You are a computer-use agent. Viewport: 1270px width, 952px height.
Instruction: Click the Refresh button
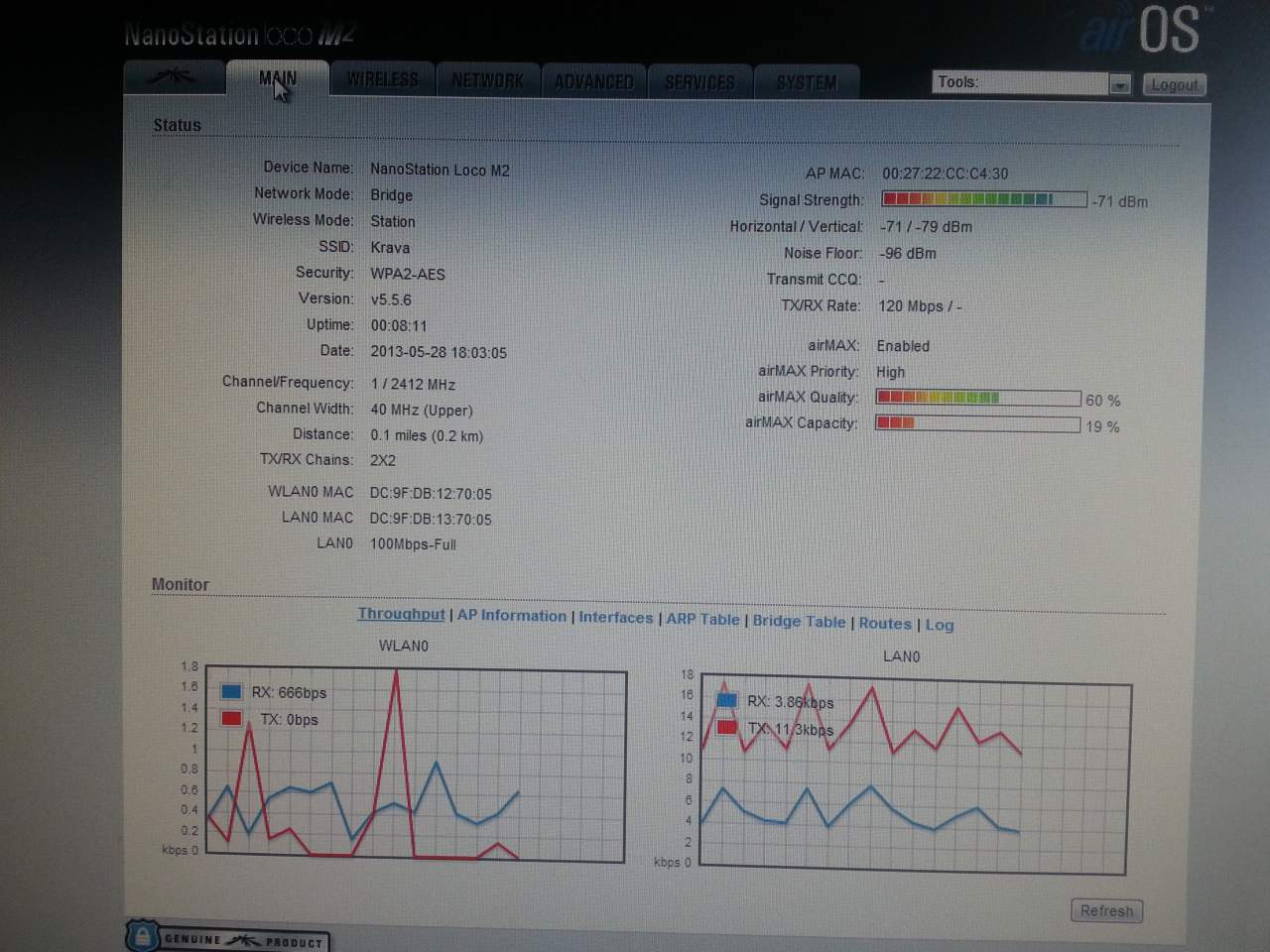pos(1106,911)
